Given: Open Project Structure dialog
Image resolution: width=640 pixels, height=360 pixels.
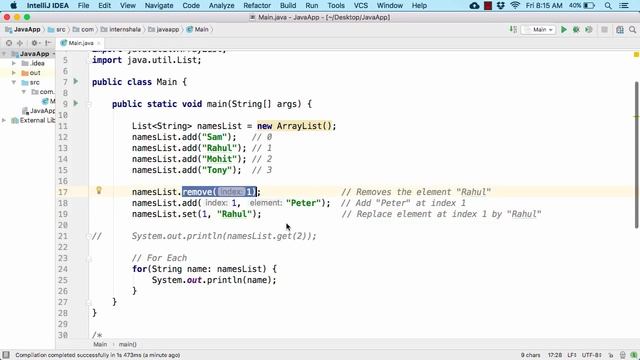Looking at the screenshot, I should pos(620,29).
